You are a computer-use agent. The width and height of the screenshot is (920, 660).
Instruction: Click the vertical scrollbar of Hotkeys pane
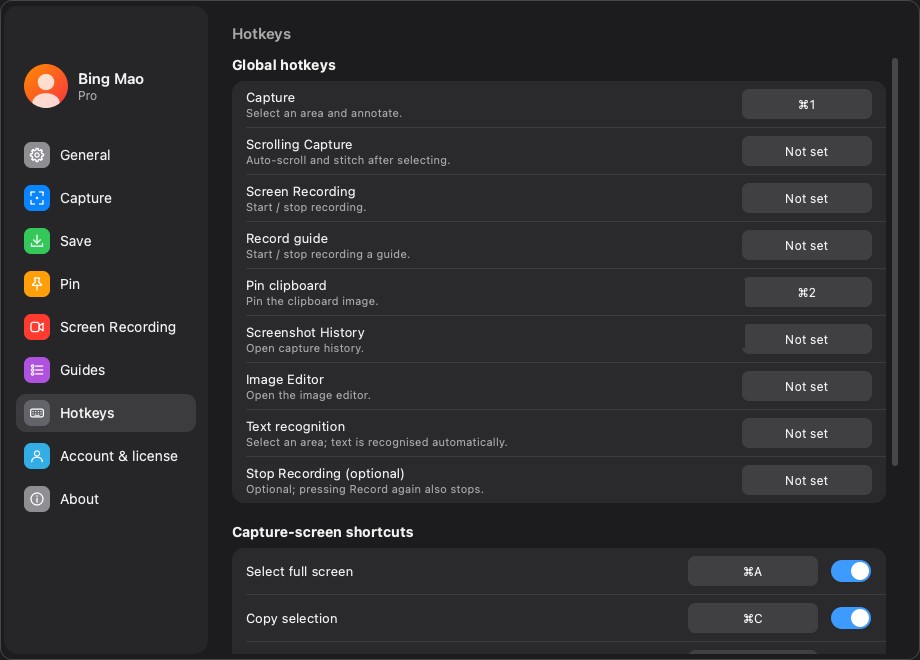(895, 262)
